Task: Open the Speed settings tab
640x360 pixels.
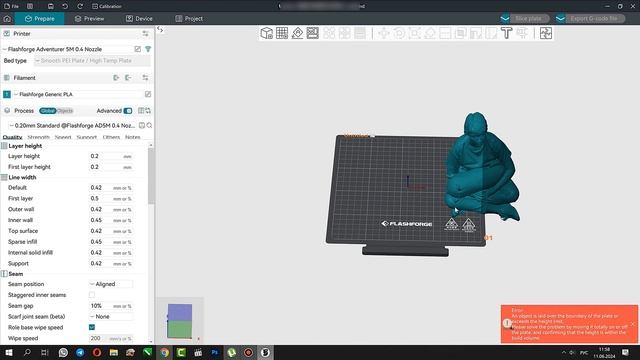Action: pos(63,137)
